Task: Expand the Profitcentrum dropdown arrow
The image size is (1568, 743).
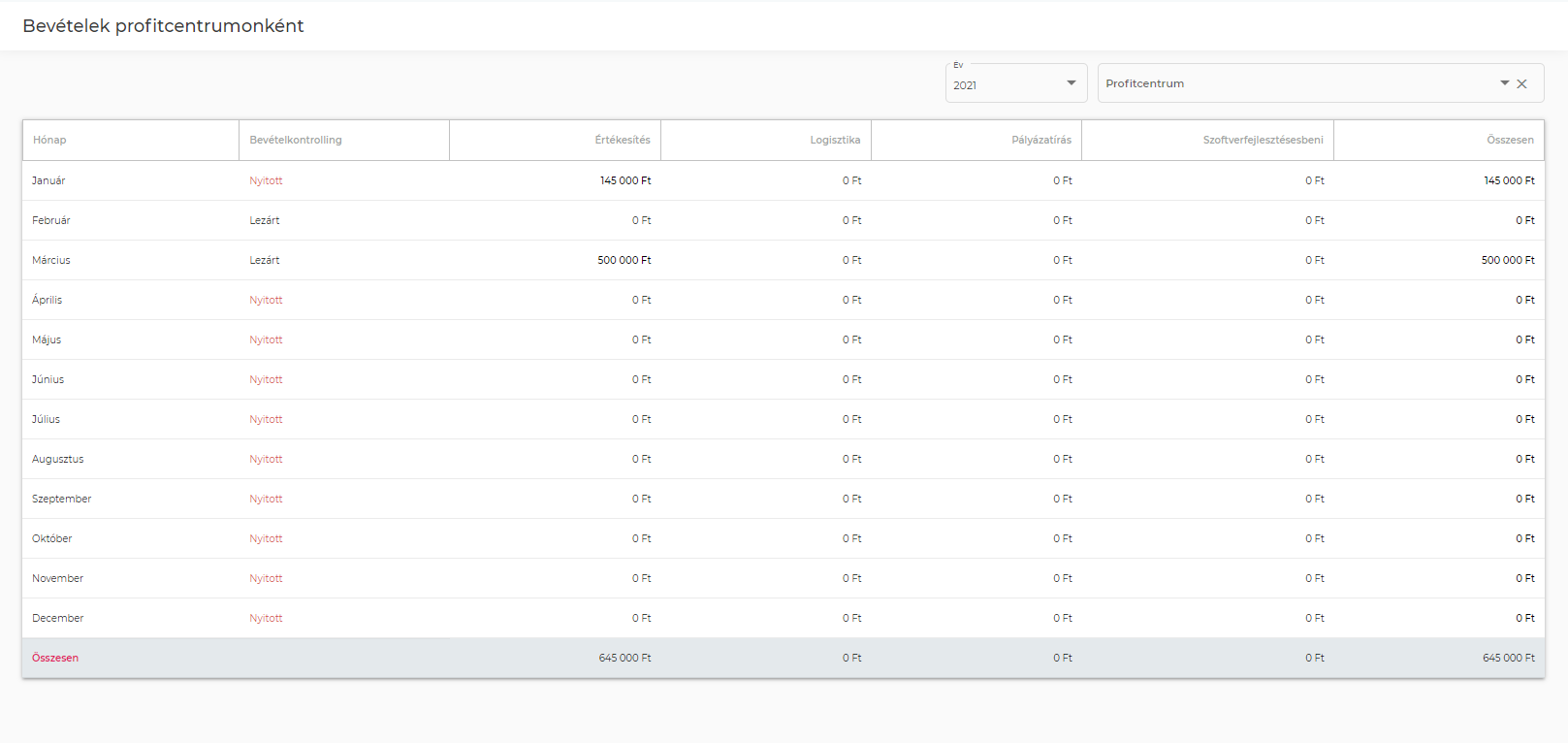Action: point(1505,83)
